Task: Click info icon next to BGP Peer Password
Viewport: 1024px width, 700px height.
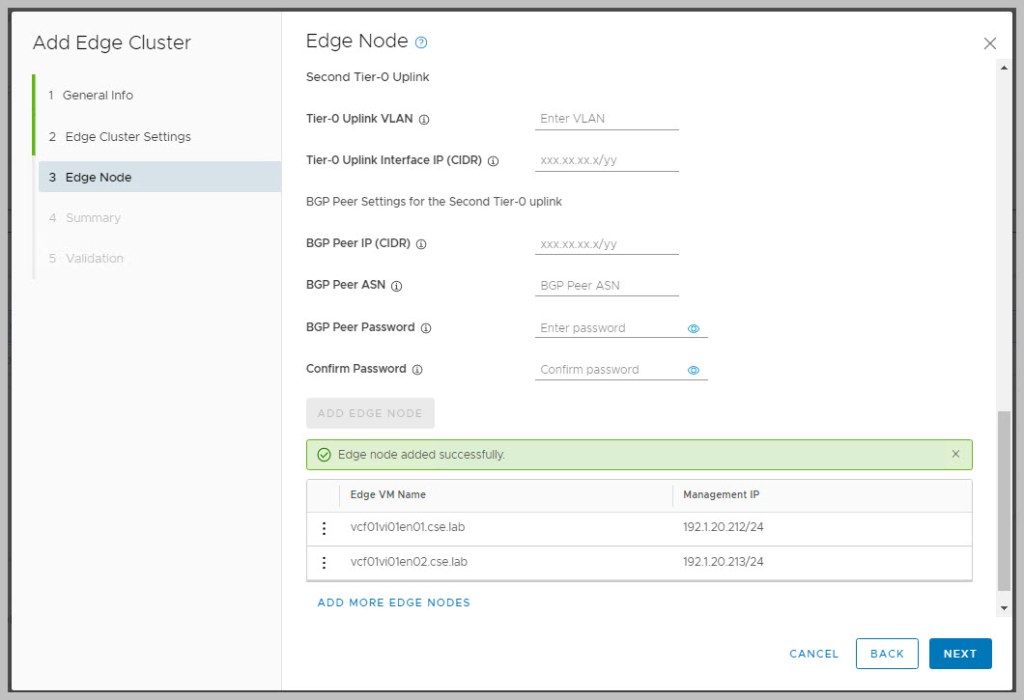Action: (426, 328)
